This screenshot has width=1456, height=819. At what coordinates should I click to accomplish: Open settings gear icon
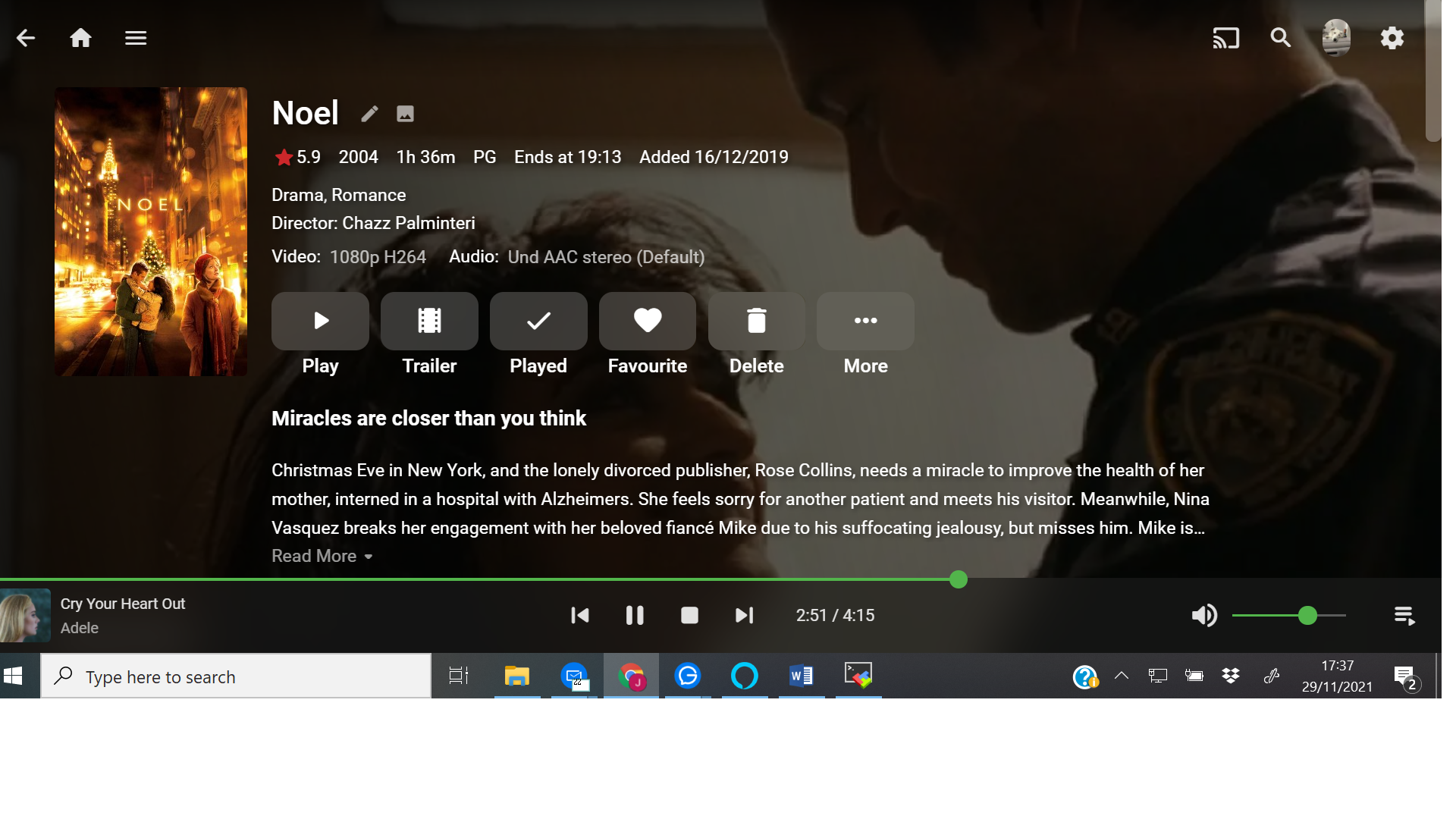(x=1392, y=38)
